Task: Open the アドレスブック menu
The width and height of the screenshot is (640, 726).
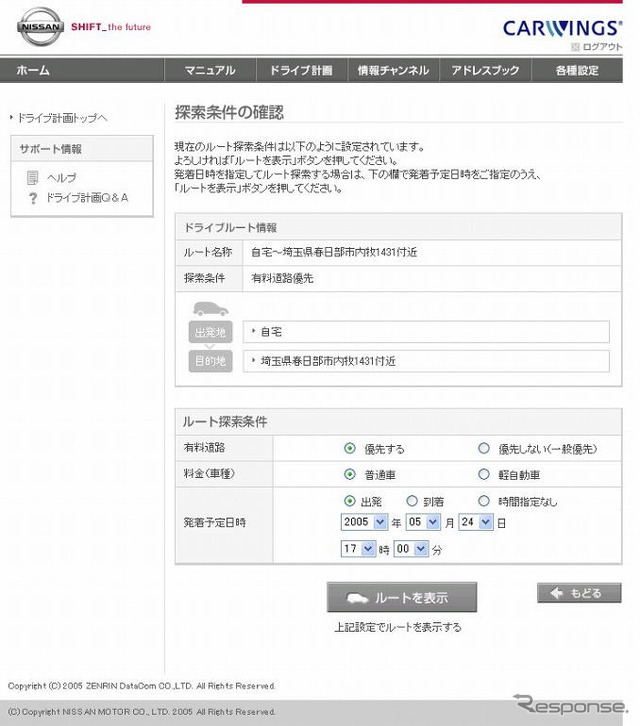Action: 485,70
